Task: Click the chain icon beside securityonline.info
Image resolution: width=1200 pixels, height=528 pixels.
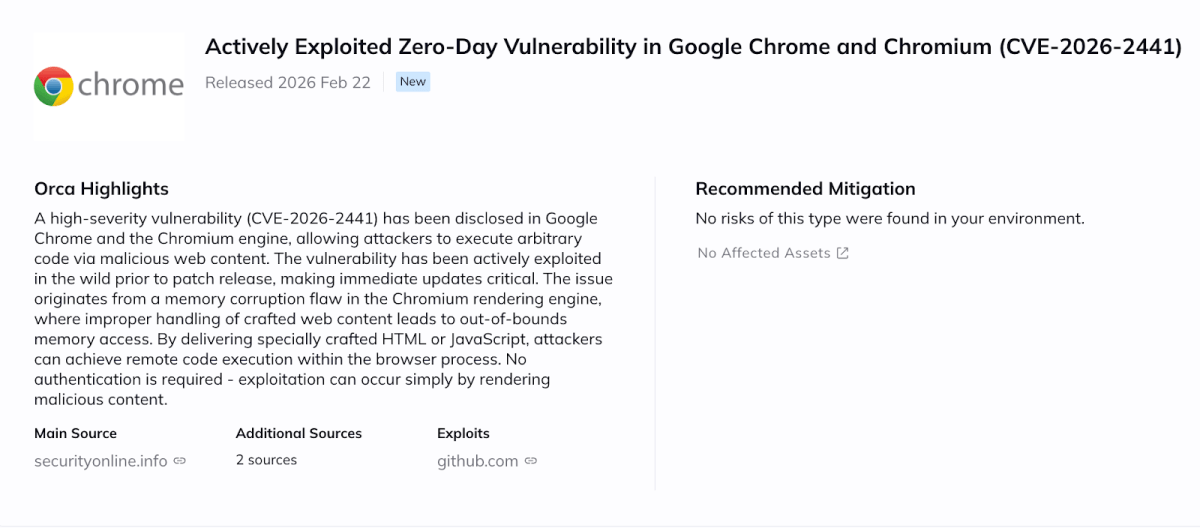Action: pos(180,461)
